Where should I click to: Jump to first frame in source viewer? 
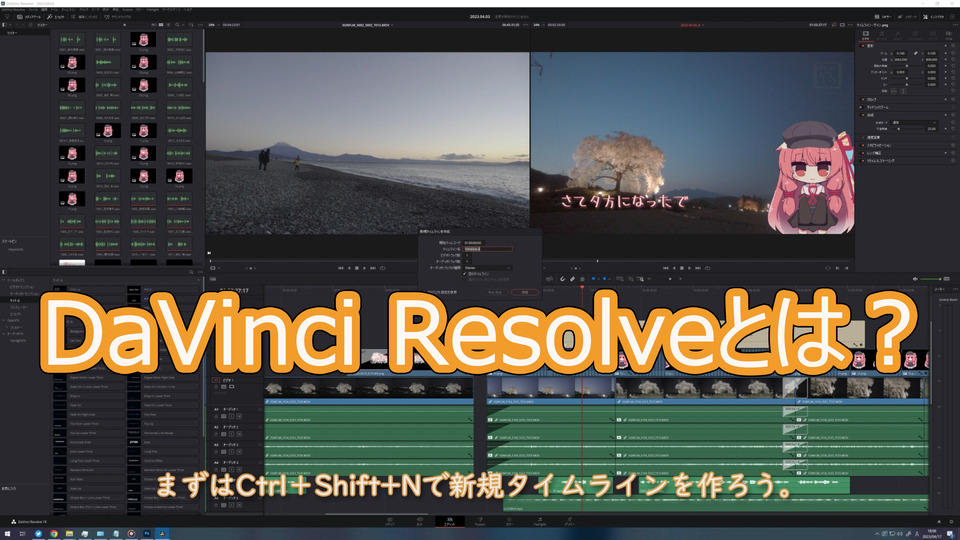click(x=340, y=268)
